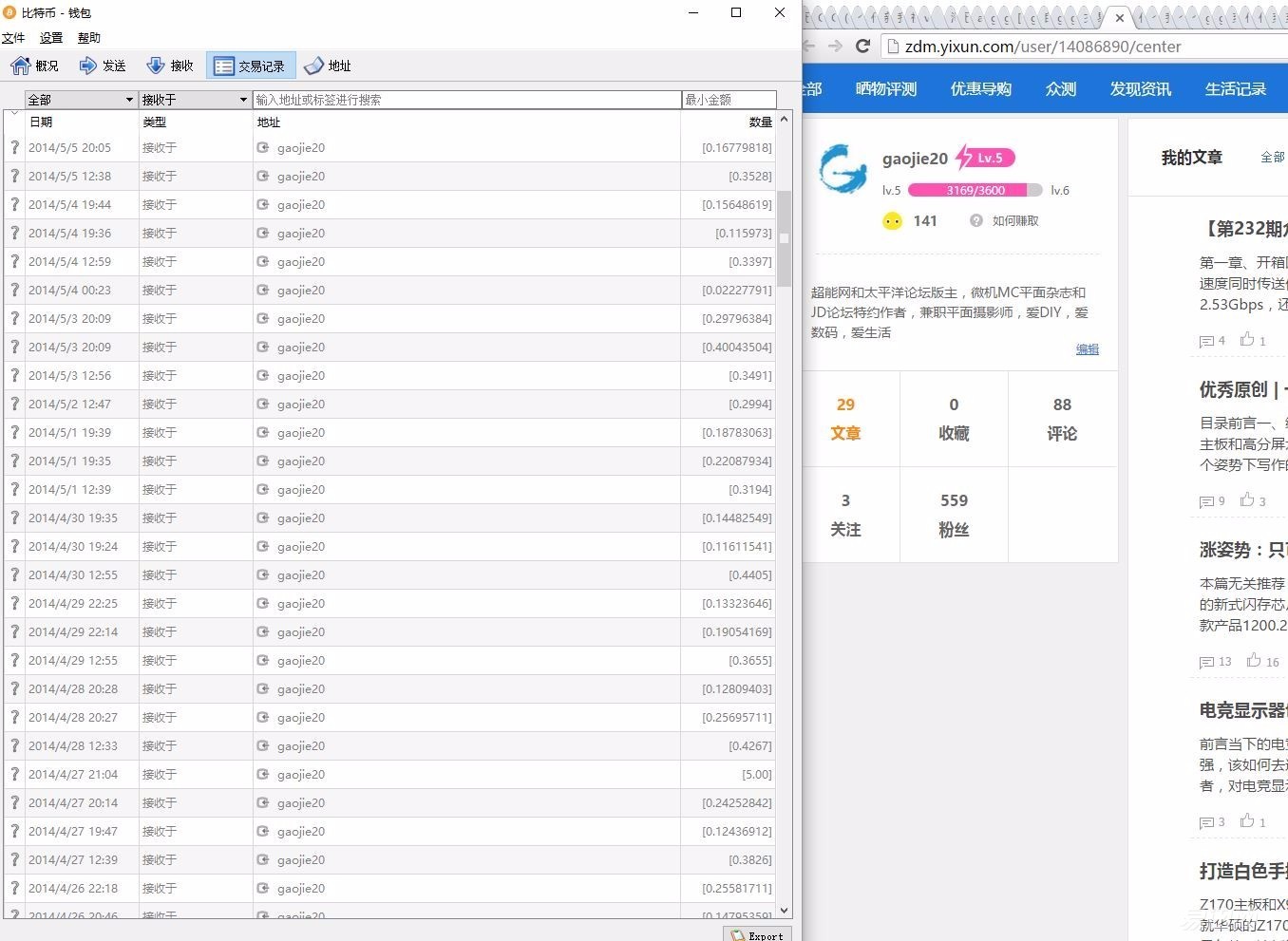Click the Overview (概况) home icon

coord(21,66)
